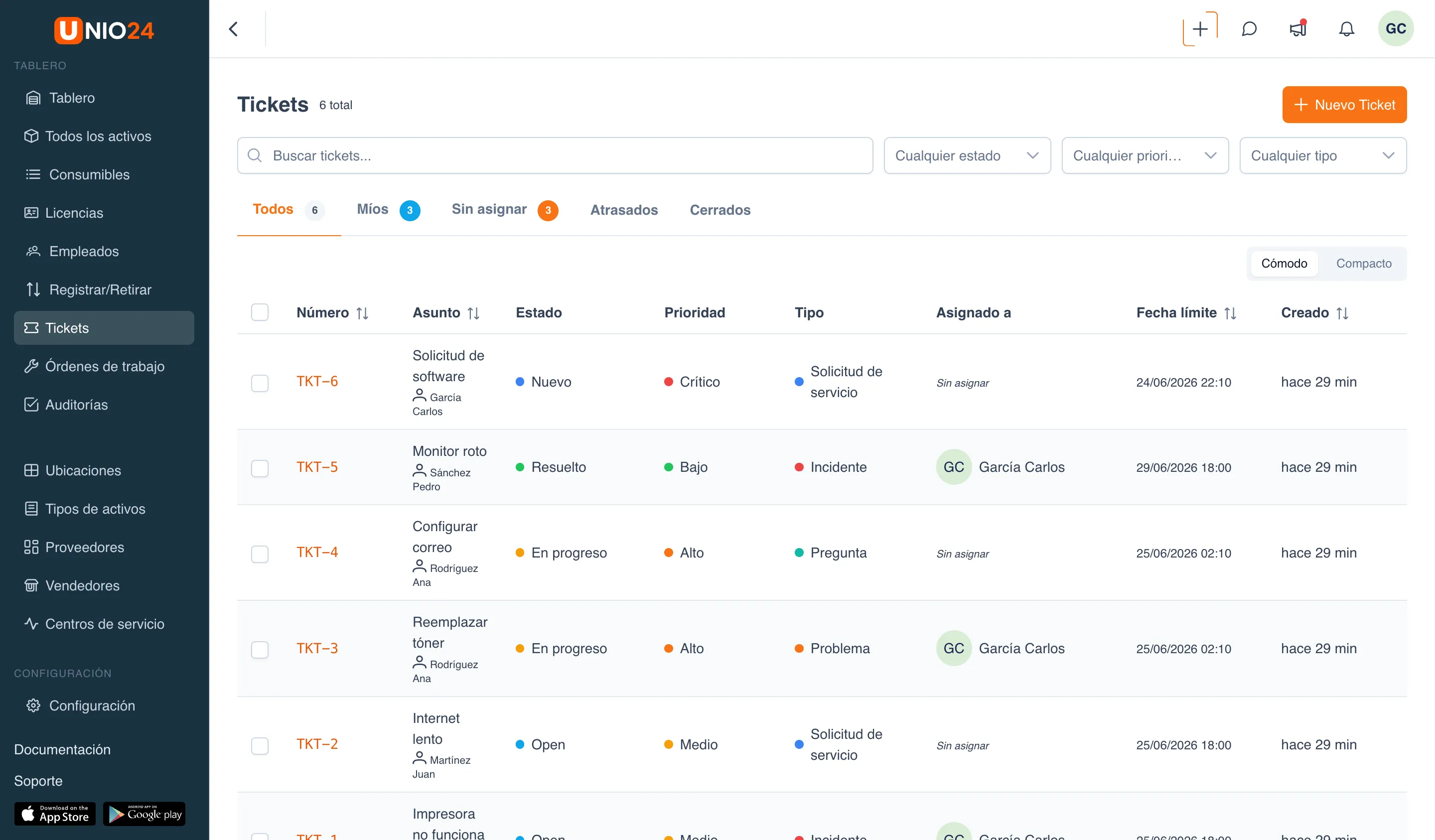Screen dimensions: 1435x840
Task: Expand the Cualquier estado dropdown
Action: 967,155
